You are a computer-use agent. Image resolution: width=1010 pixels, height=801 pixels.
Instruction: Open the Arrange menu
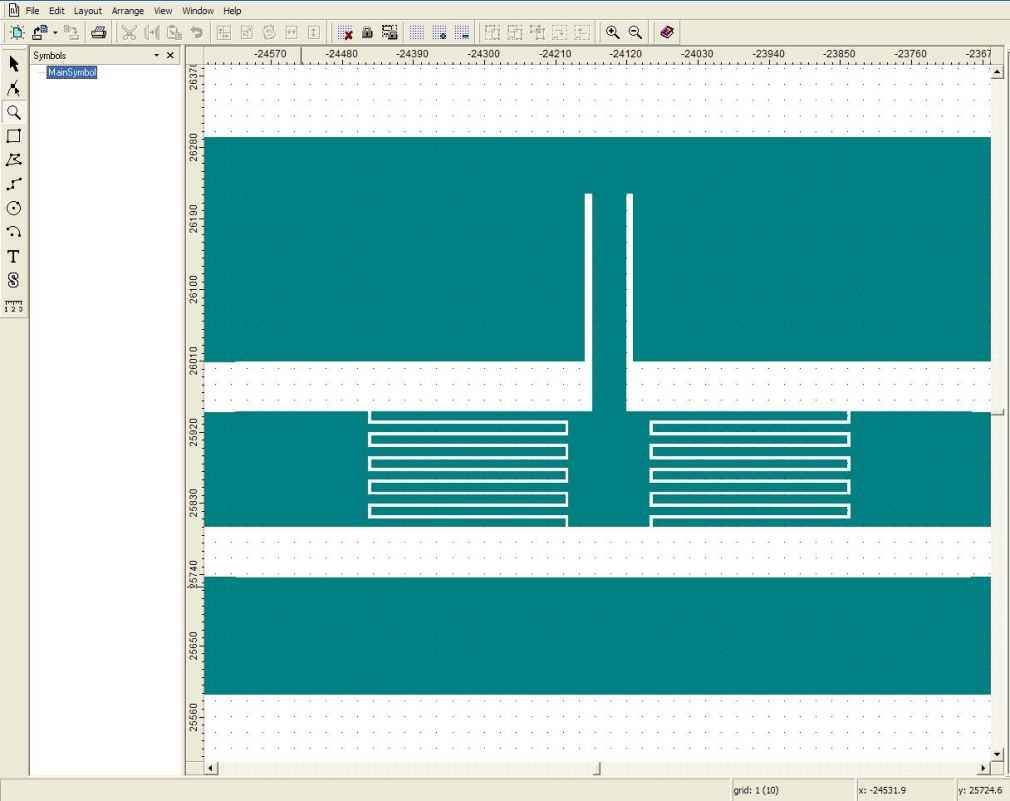(x=128, y=11)
